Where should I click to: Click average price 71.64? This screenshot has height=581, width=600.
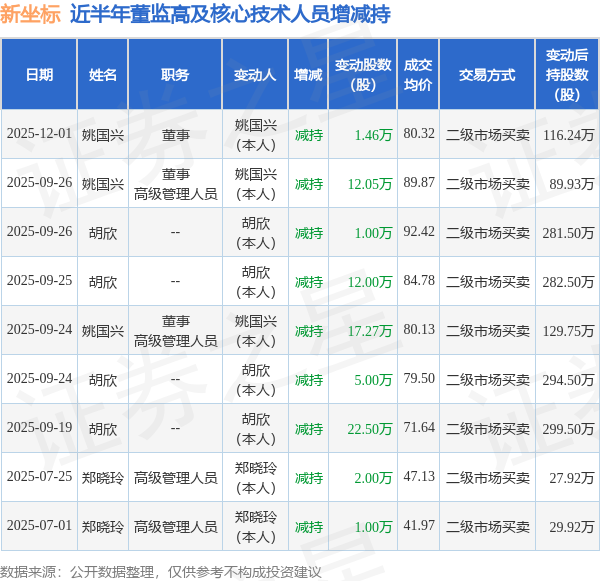419,428
